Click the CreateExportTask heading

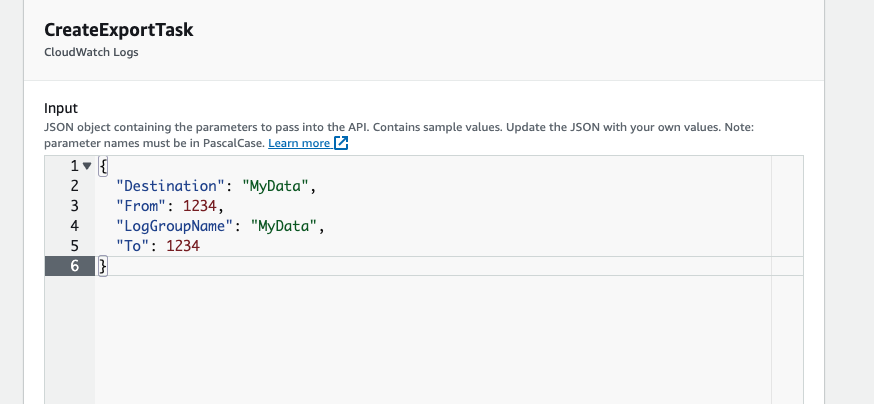(119, 30)
